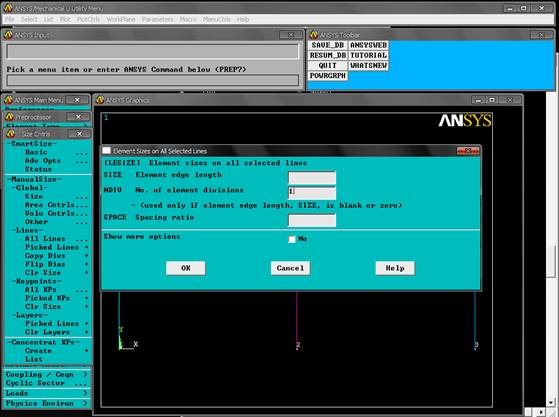Click the ANSYS icon in Size Cntrls title bar

(10, 134)
